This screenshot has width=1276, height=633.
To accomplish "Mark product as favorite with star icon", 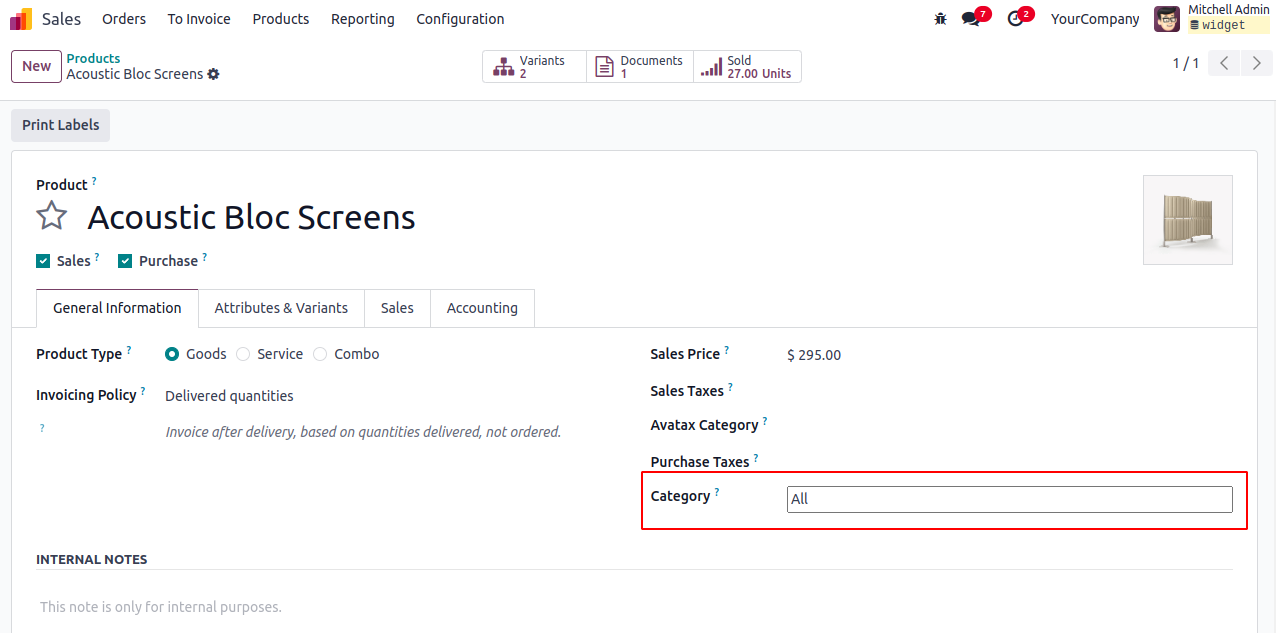I will (x=52, y=216).
